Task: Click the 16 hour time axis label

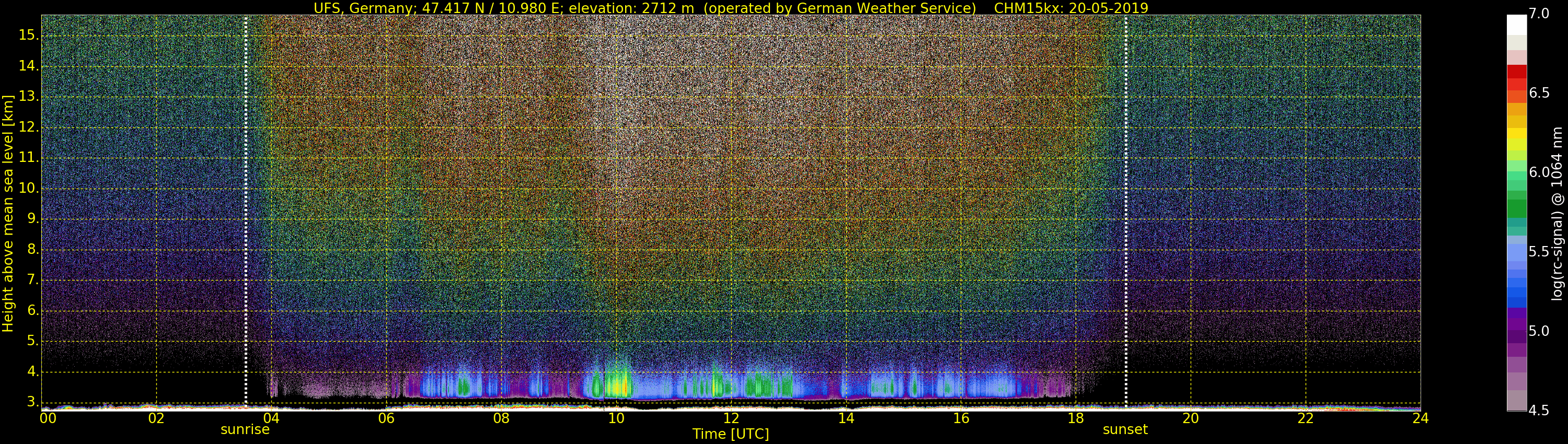Action: (x=961, y=418)
